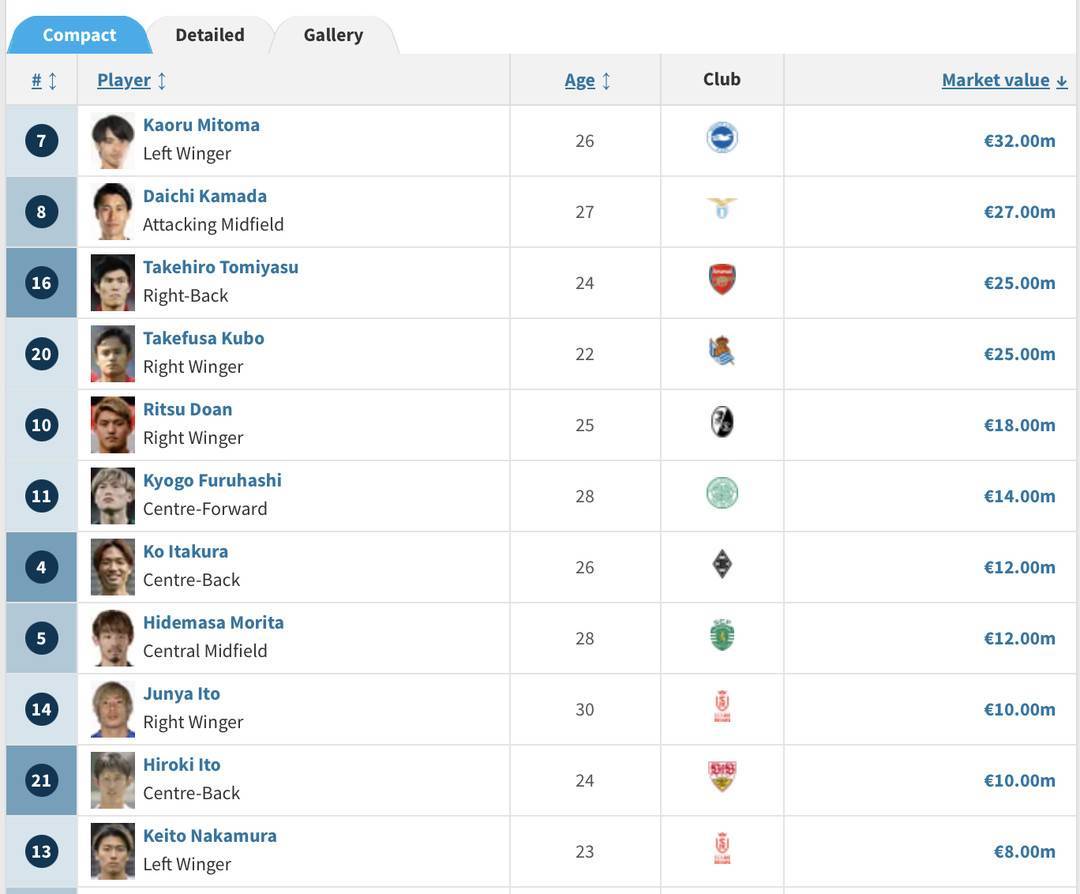Sort table by shirt number column

click(44, 81)
